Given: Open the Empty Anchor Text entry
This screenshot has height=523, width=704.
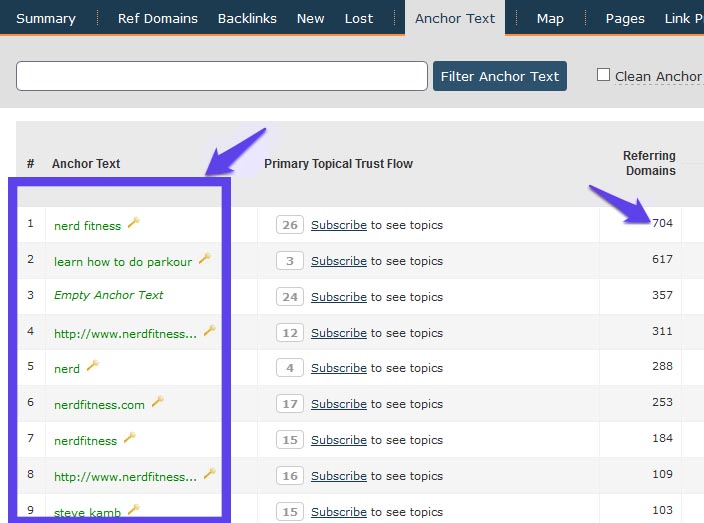Looking at the screenshot, I should click(109, 295).
